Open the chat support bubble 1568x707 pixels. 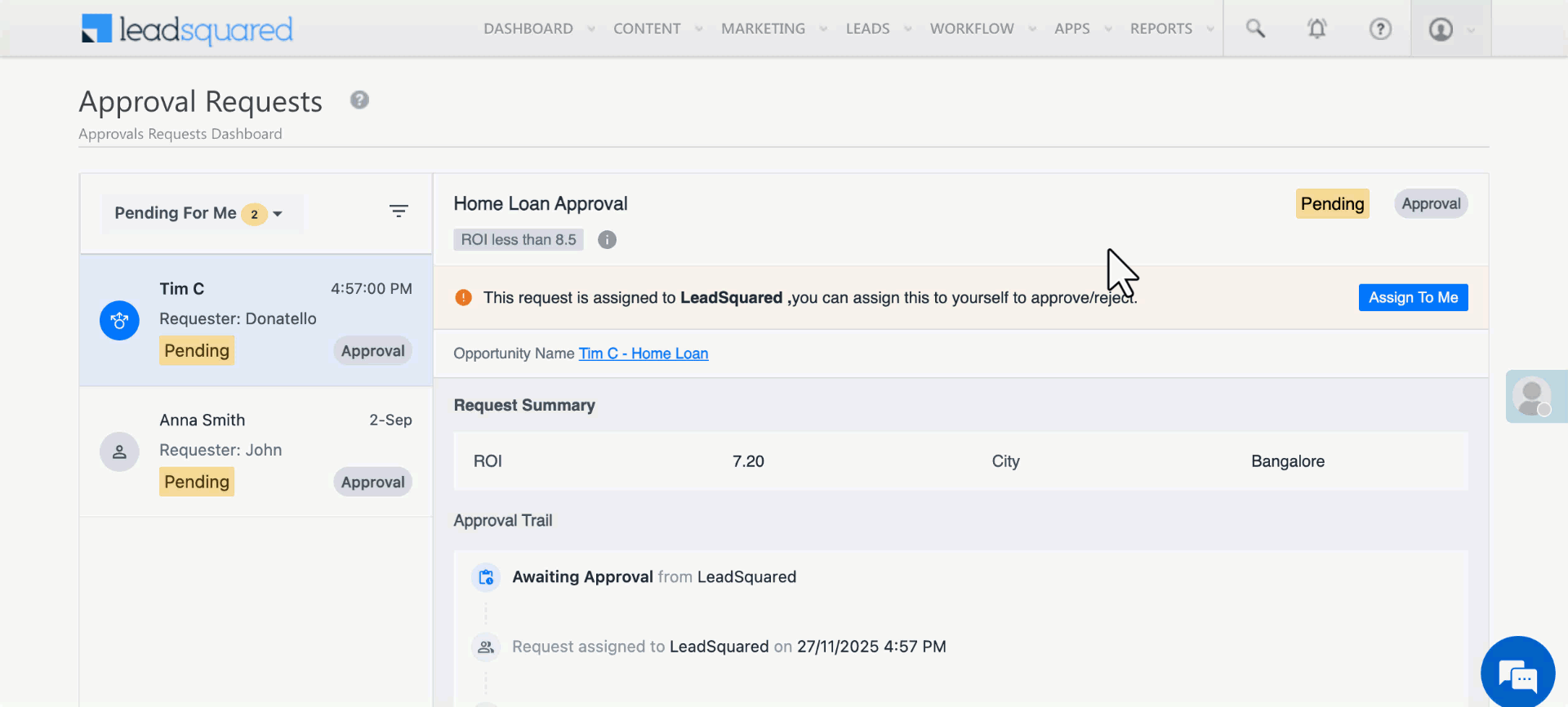[x=1517, y=674]
